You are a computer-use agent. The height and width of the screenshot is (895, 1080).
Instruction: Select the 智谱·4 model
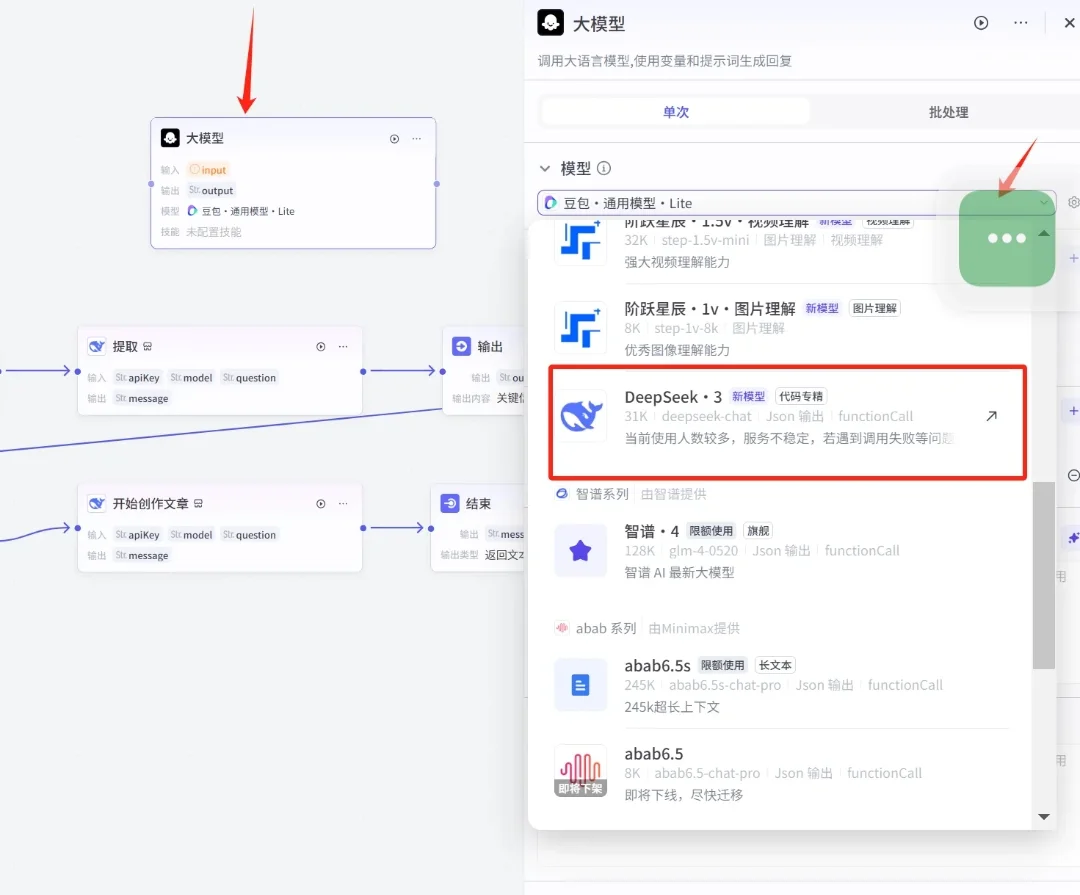click(782, 551)
